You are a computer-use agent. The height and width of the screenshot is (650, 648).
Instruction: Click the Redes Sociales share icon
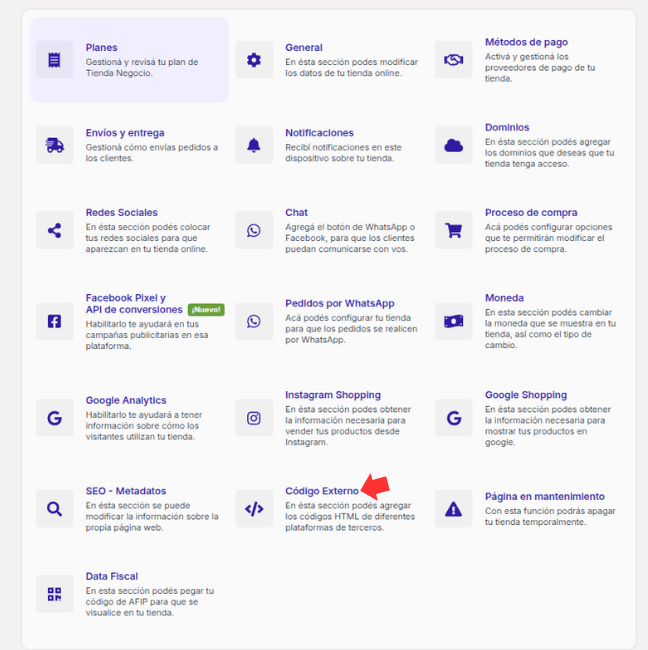pos(54,230)
